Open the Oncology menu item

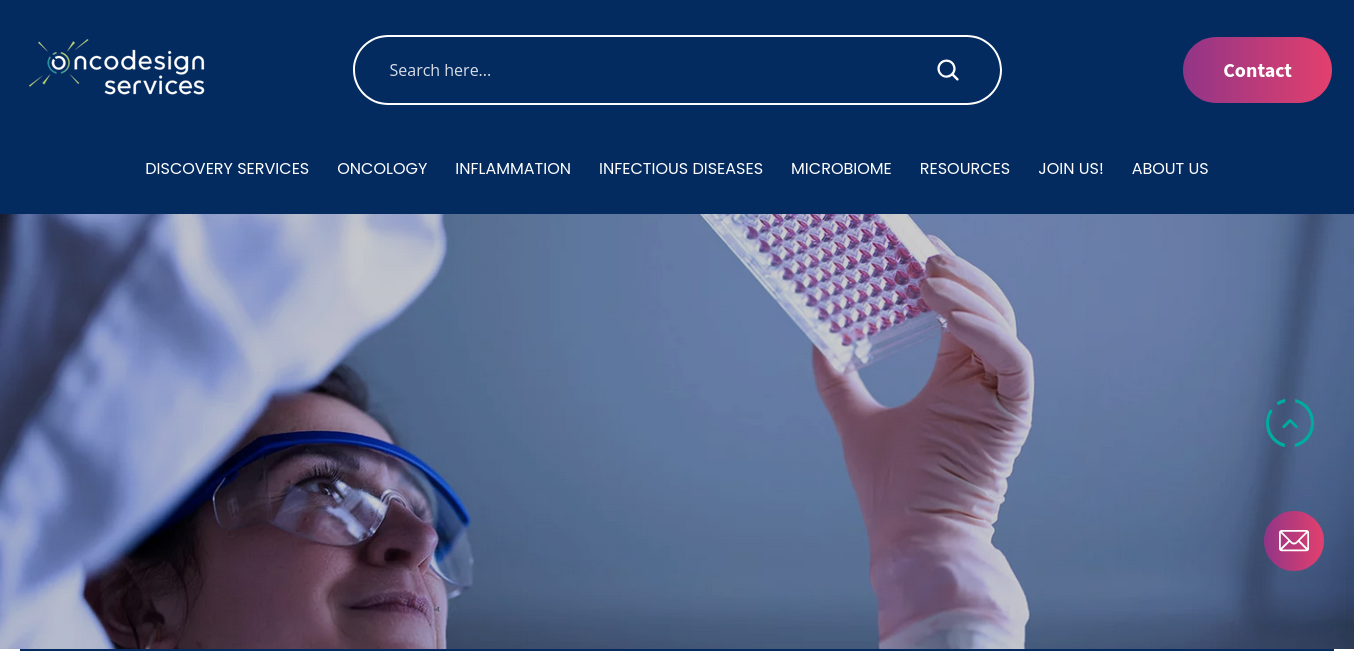[382, 169]
